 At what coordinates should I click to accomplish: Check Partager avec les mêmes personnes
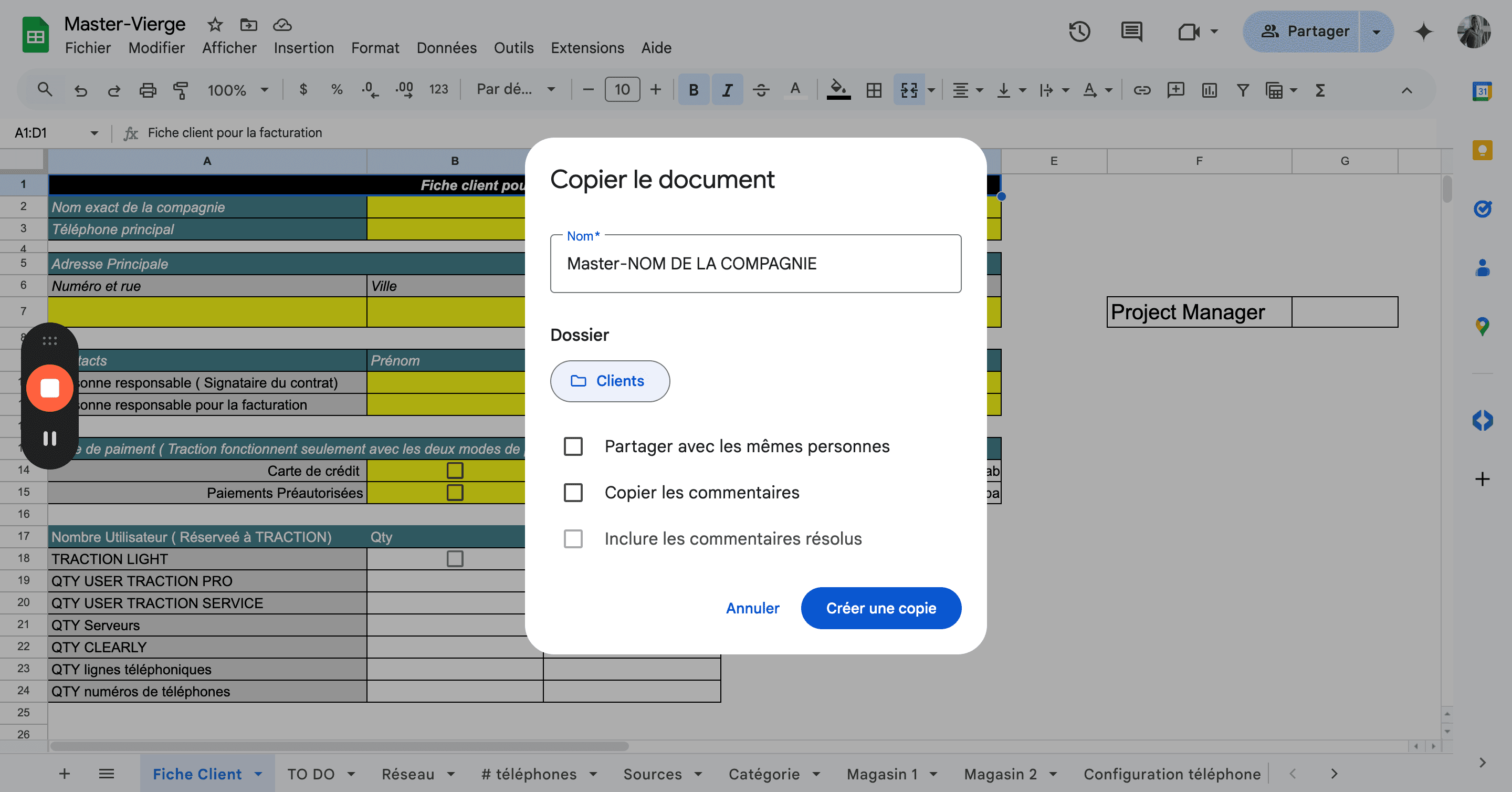pos(573,446)
